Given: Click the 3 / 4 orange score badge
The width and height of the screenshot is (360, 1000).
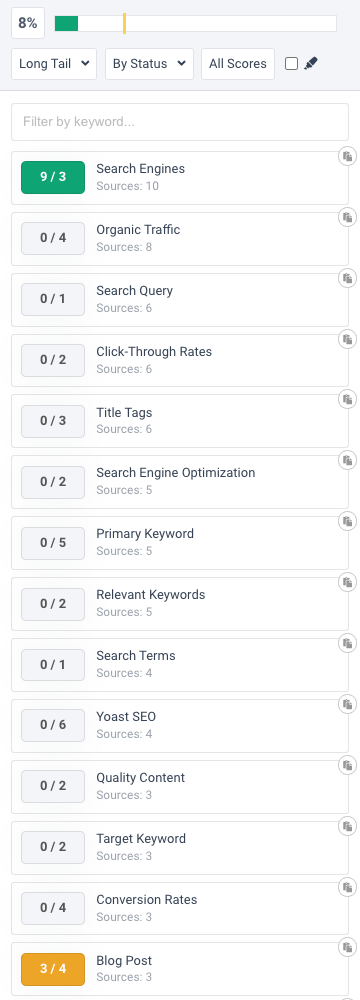Looking at the screenshot, I should [53, 969].
